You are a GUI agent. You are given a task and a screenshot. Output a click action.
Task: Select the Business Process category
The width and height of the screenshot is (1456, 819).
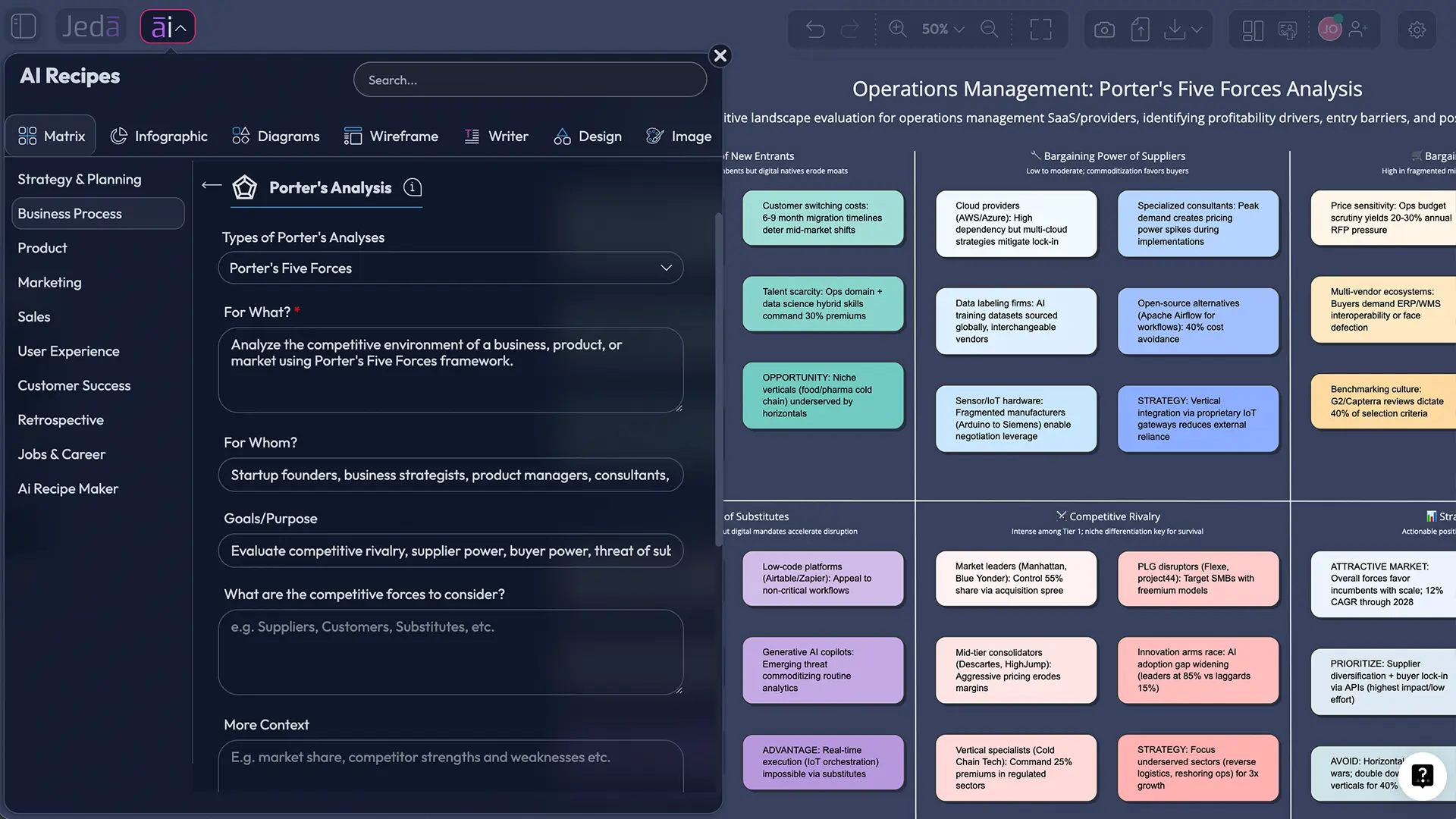[98, 214]
